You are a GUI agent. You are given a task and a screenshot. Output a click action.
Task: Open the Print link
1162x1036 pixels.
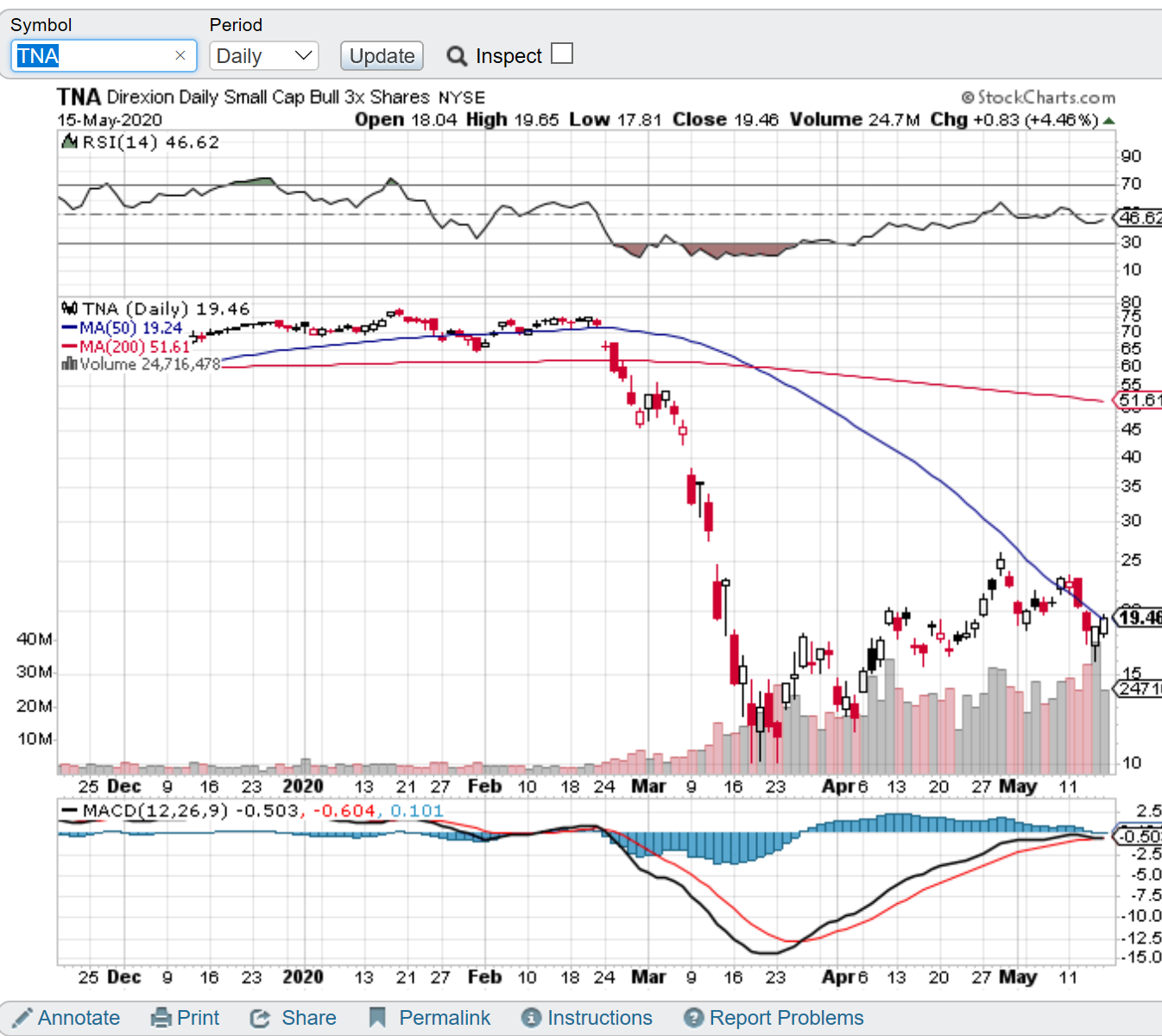coord(198,1018)
